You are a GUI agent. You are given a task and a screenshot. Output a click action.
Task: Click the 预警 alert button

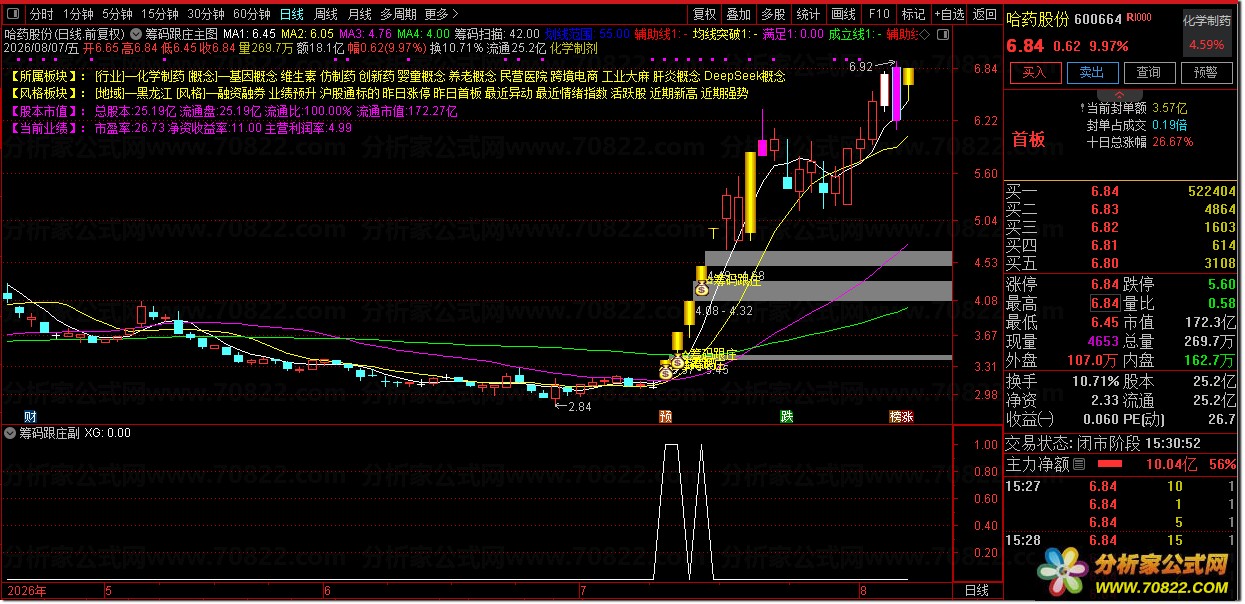[1206, 73]
